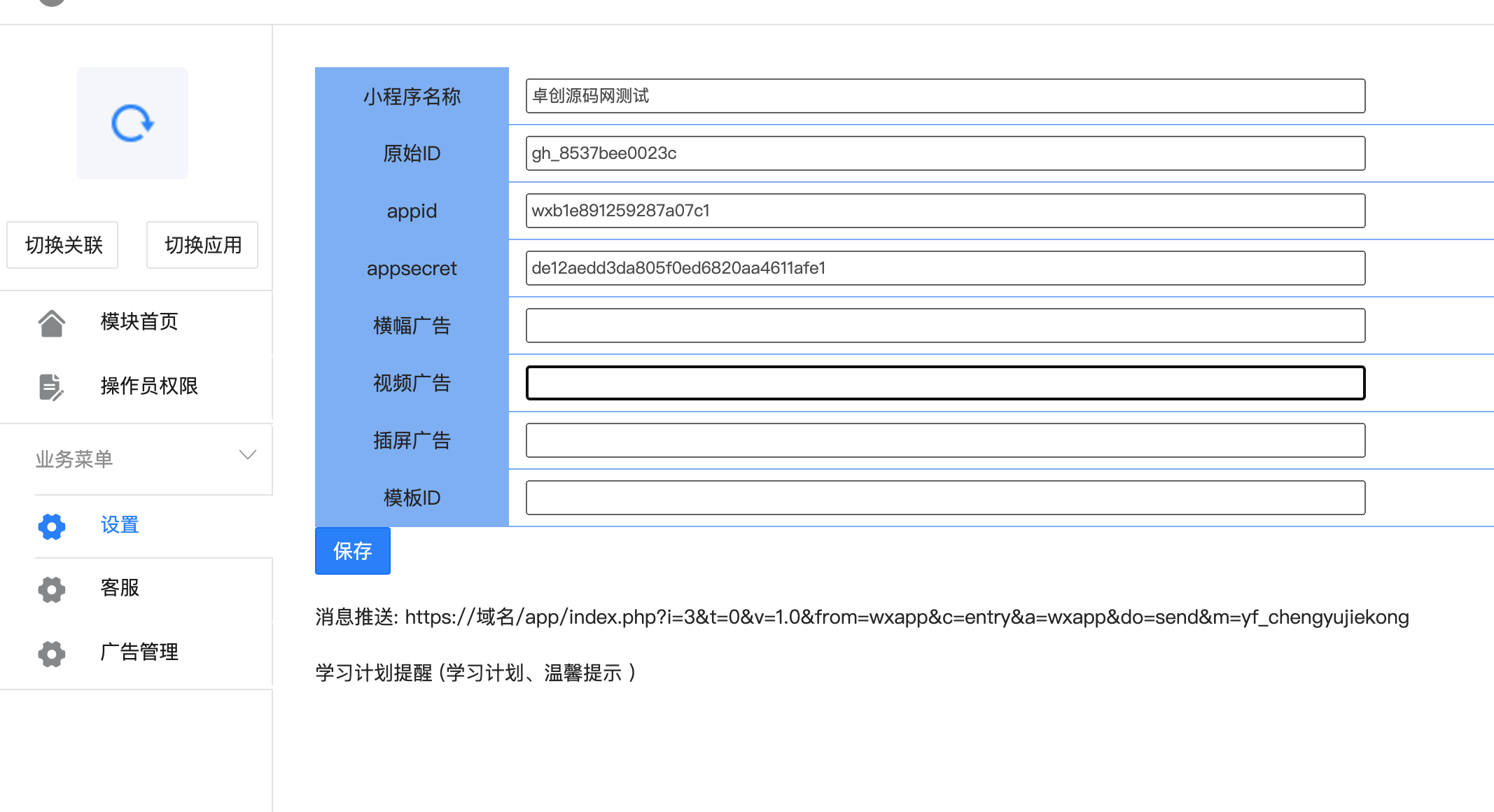1494x812 pixels.
Task: Focus the 模板ID input field
Action: 945,498
